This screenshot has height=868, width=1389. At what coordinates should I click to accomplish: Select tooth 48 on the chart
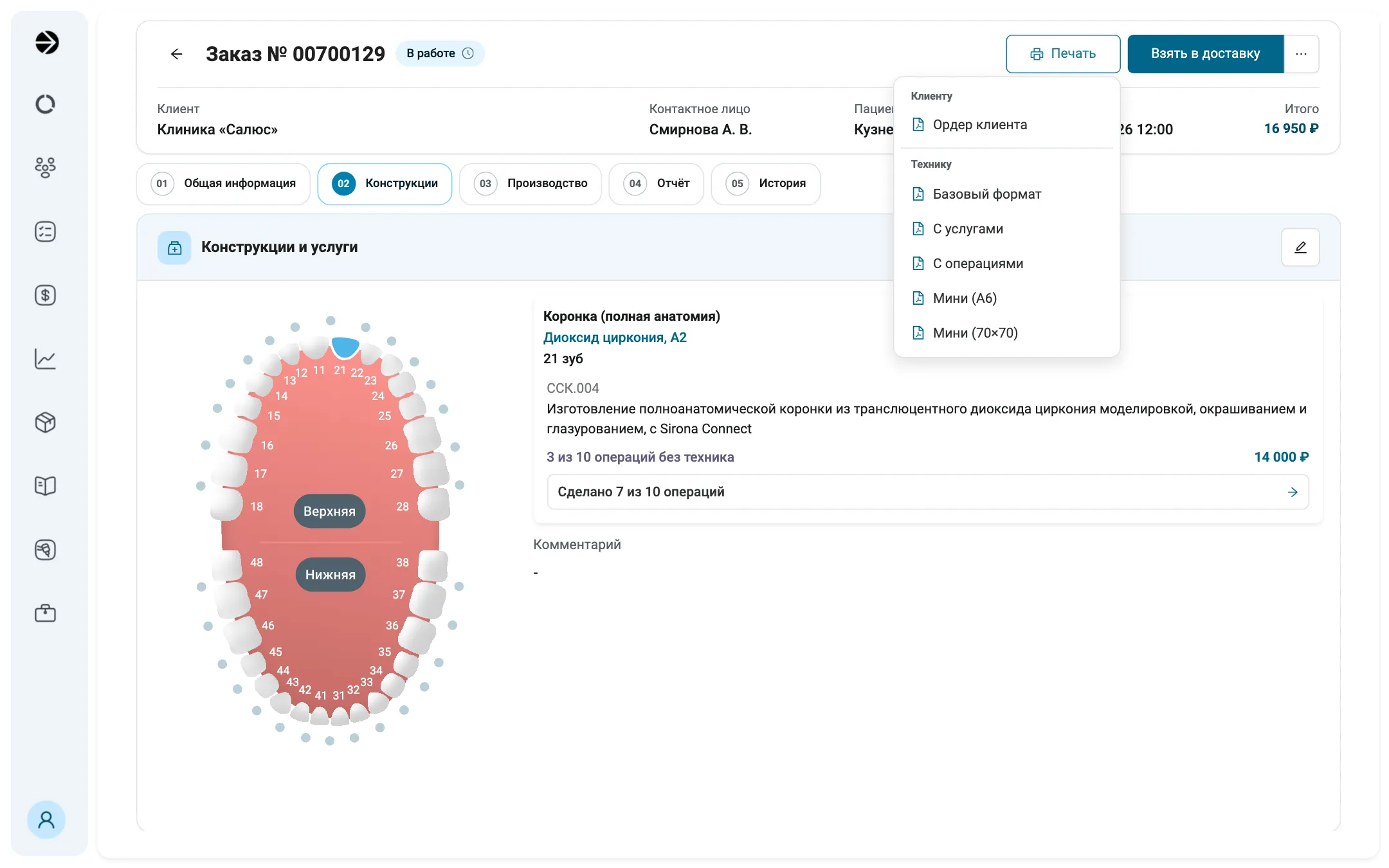click(x=227, y=566)
